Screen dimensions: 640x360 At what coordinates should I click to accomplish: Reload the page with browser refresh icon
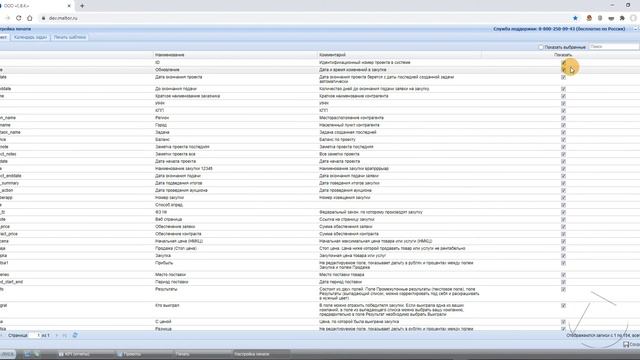[x=18, y=18]
